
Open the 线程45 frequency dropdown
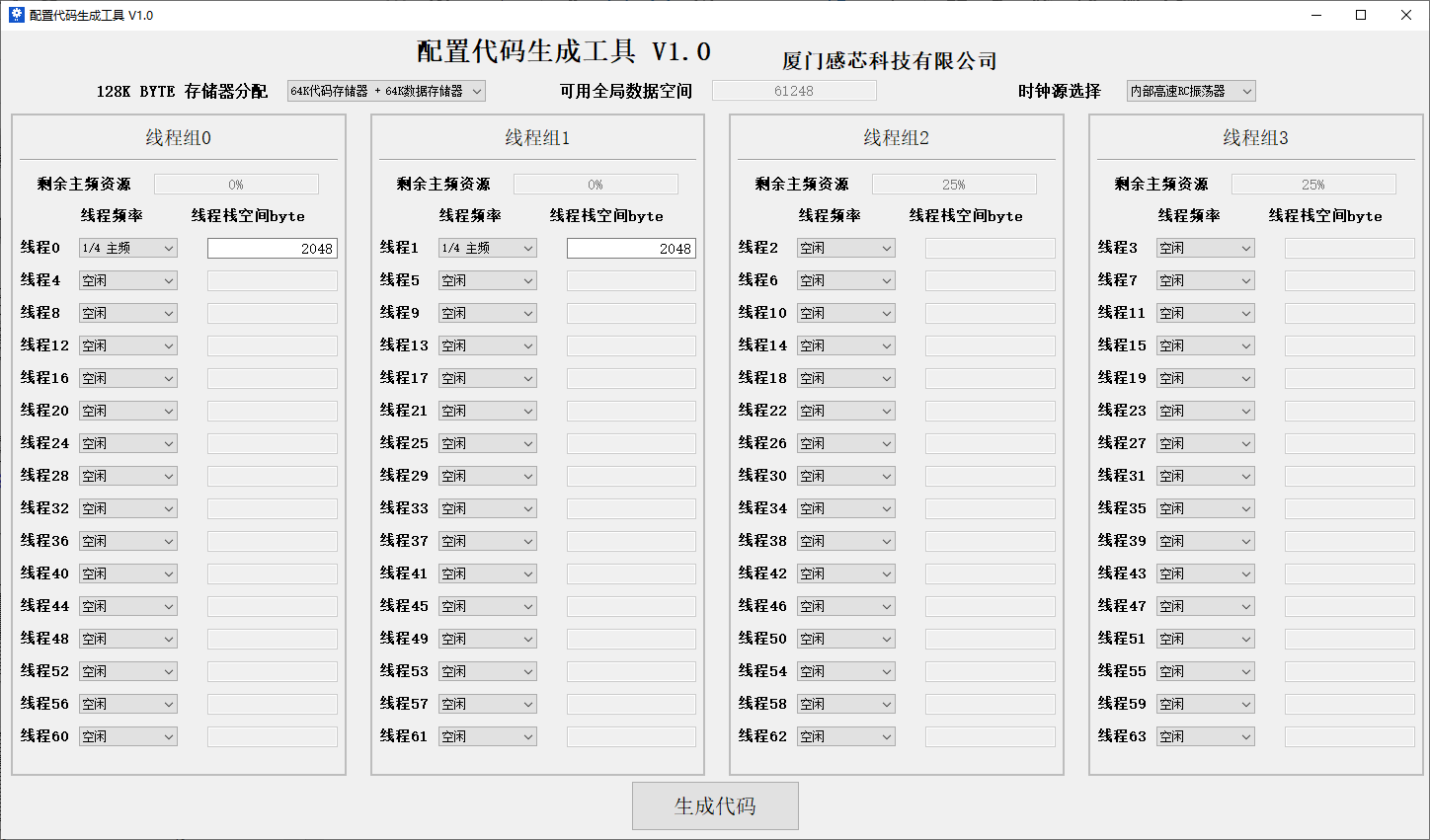click(x=488, y=606)
